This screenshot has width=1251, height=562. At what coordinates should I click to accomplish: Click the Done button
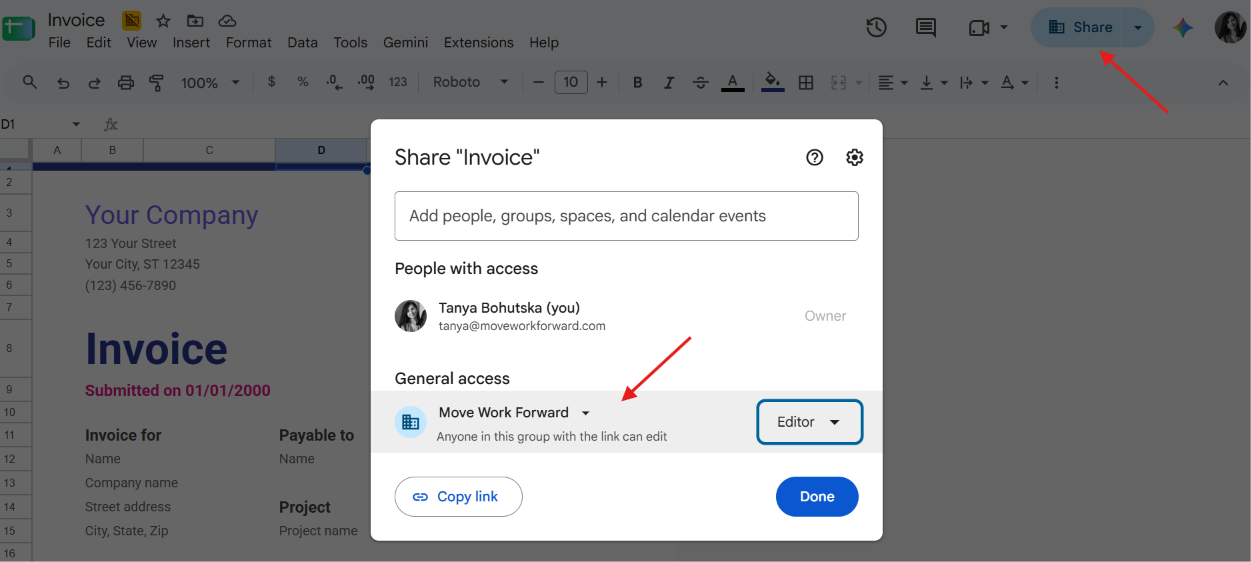point(817,497)
